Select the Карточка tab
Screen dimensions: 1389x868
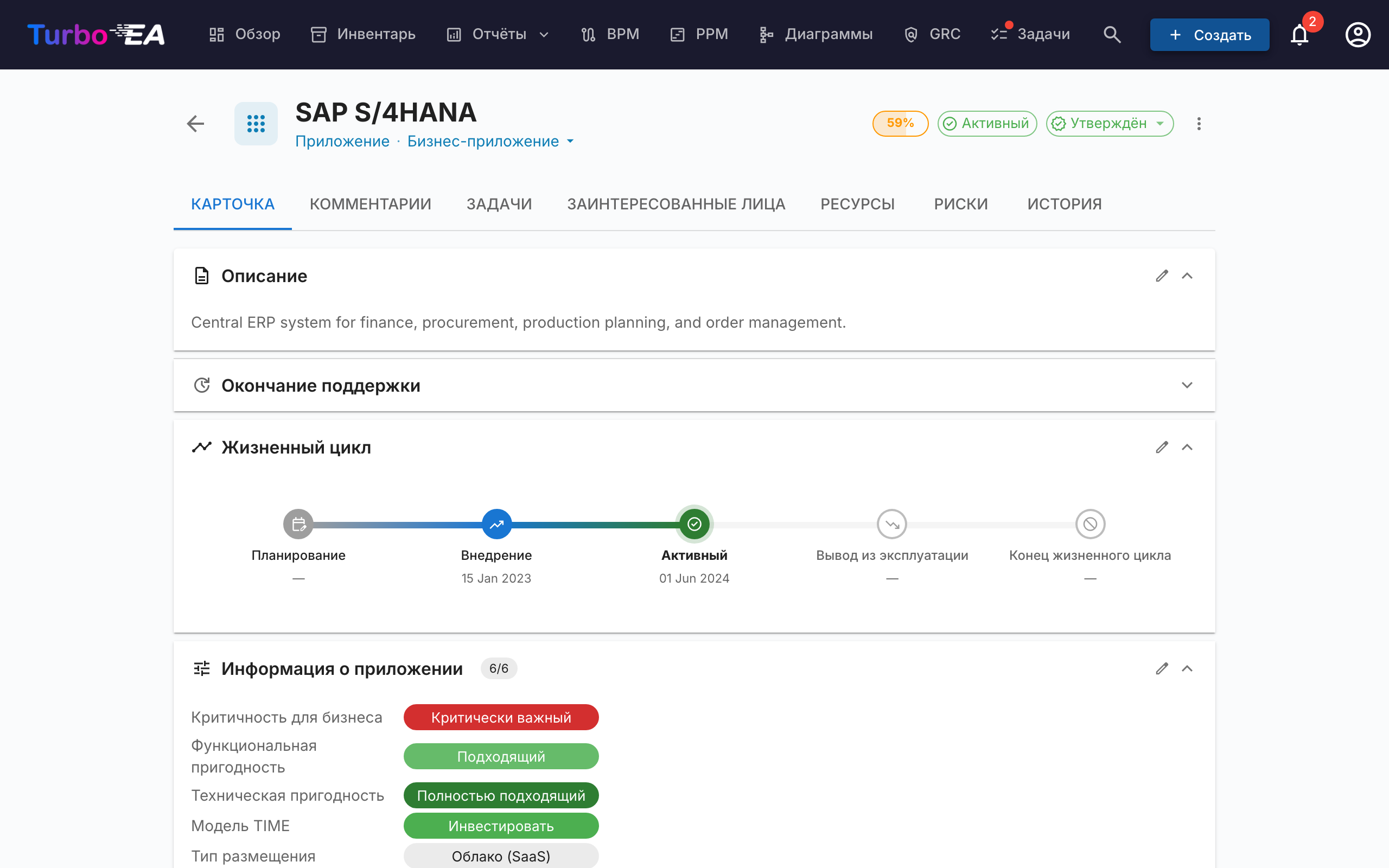tap(232, 205)
